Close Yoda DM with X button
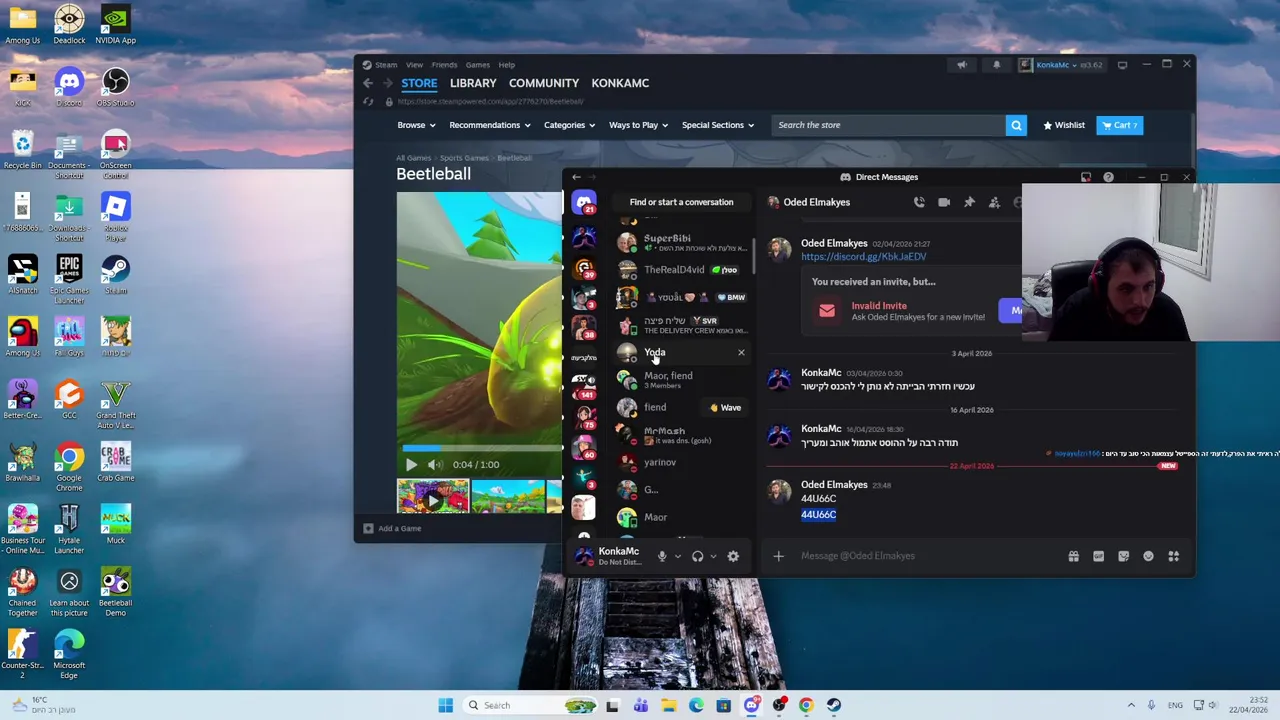 click(x=741, y=352)
